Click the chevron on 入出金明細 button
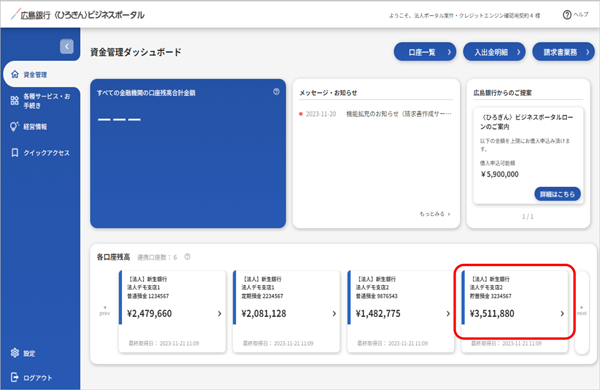 click(518, 52)
